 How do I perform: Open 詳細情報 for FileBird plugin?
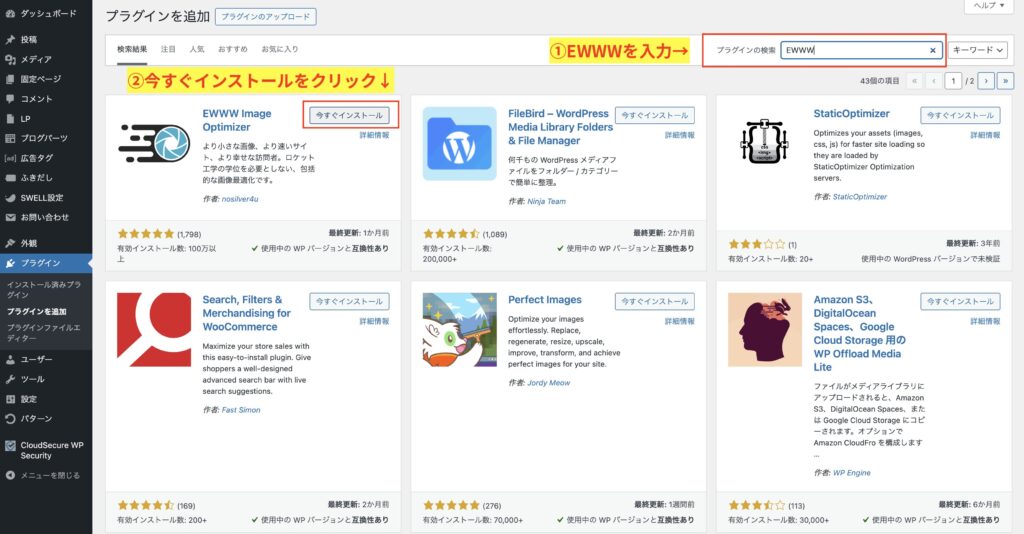click(679, 134)
